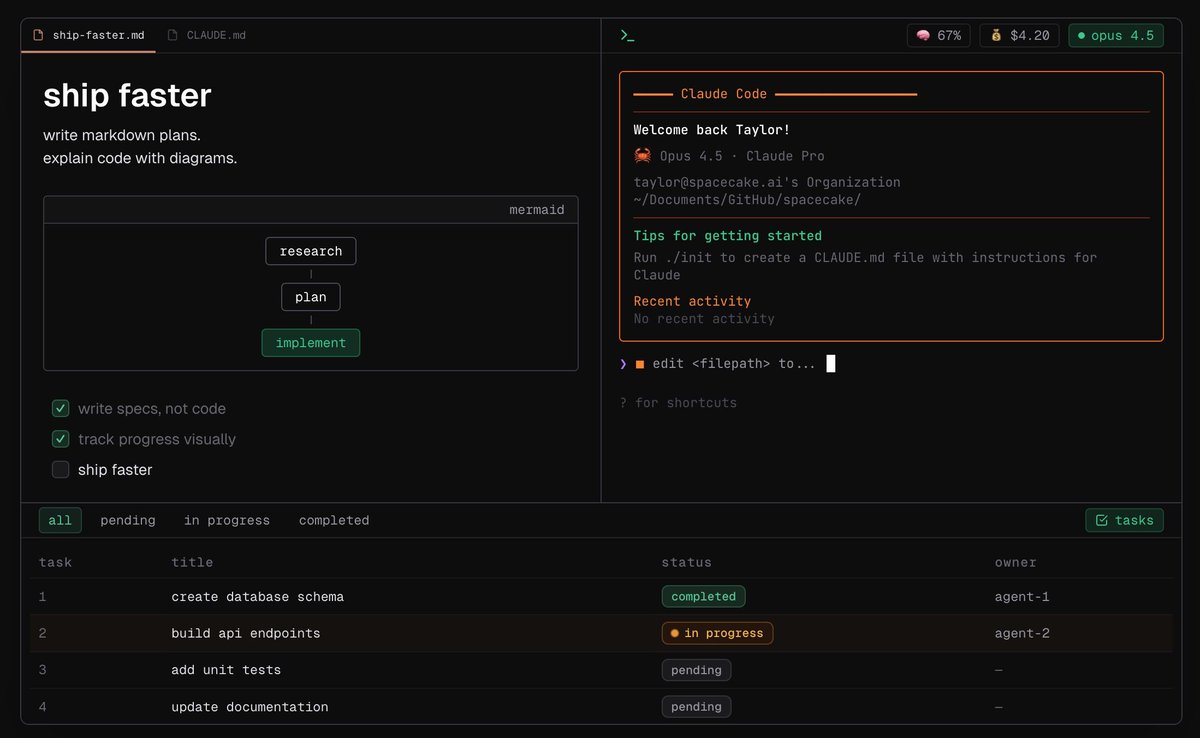Click the terminal input 'edit <filepath> to...'
The image size is (1200, 738).
(x=734, y=364)
